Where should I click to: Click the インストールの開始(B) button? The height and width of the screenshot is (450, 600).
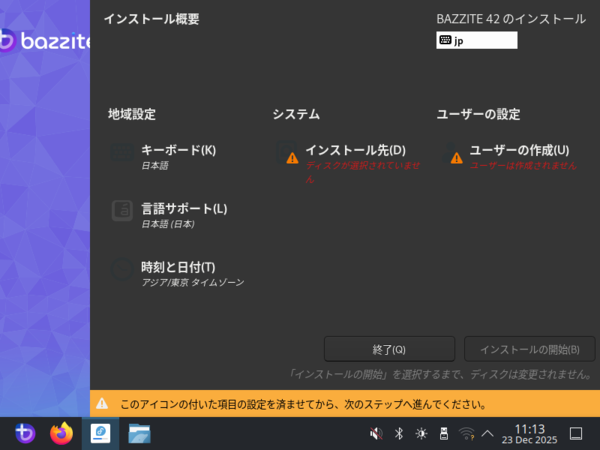pyautogui.click(x=530, y=349)
